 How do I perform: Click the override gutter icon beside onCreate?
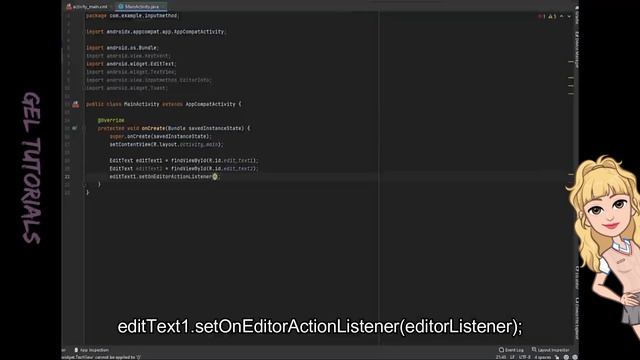click(74, 128)
